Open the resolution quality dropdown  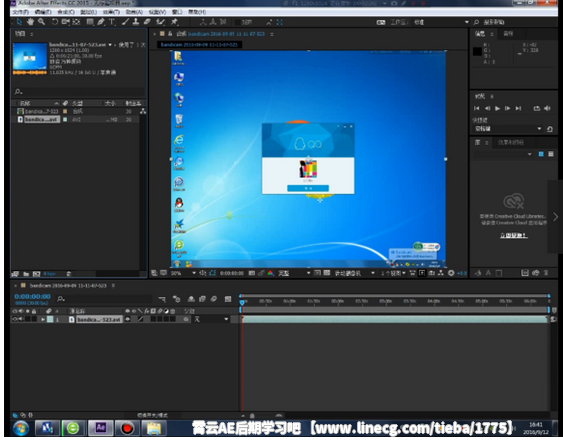294,273
